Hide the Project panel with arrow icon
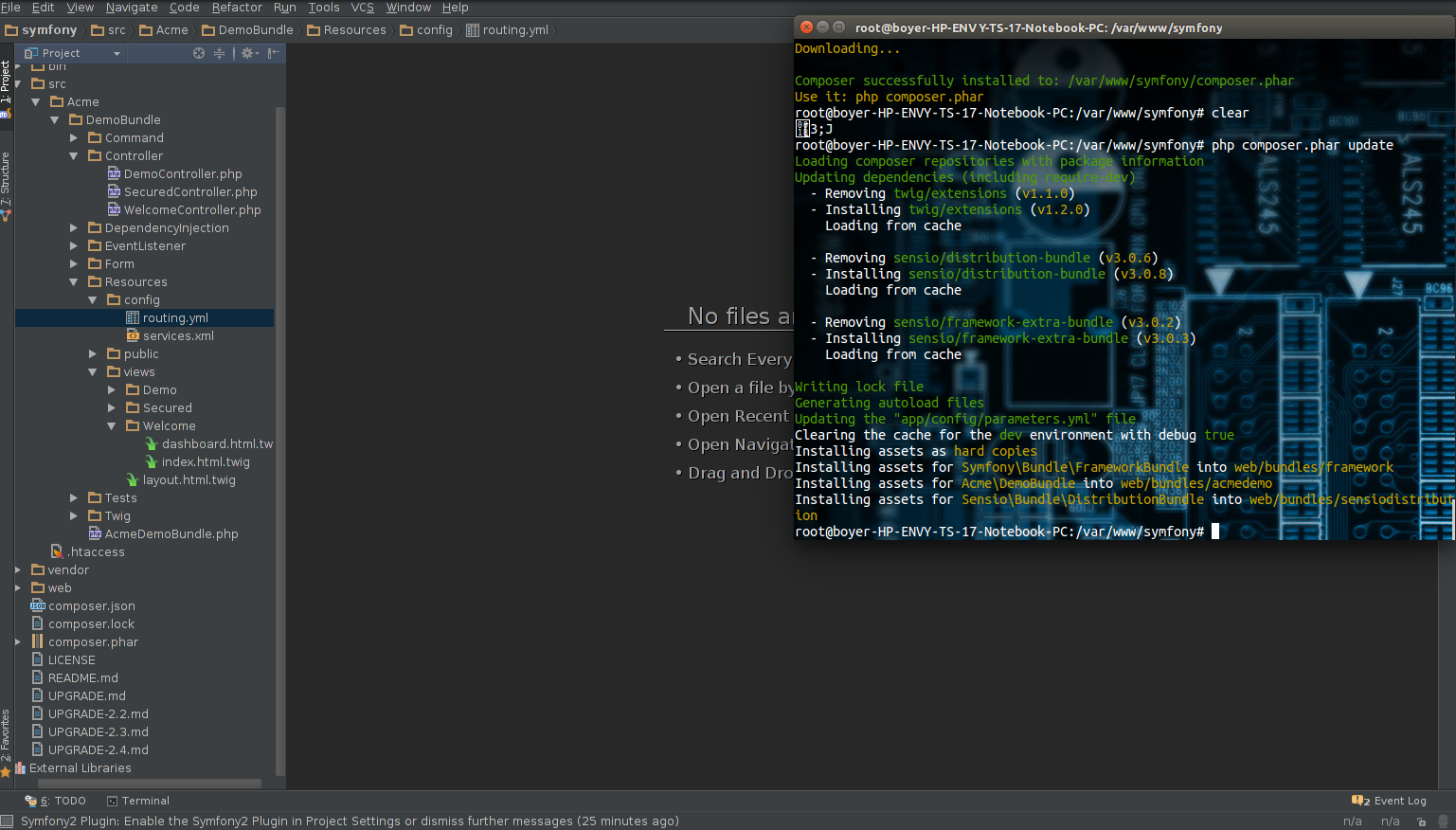The image size is (1456, 830). [x=274, y=53]
